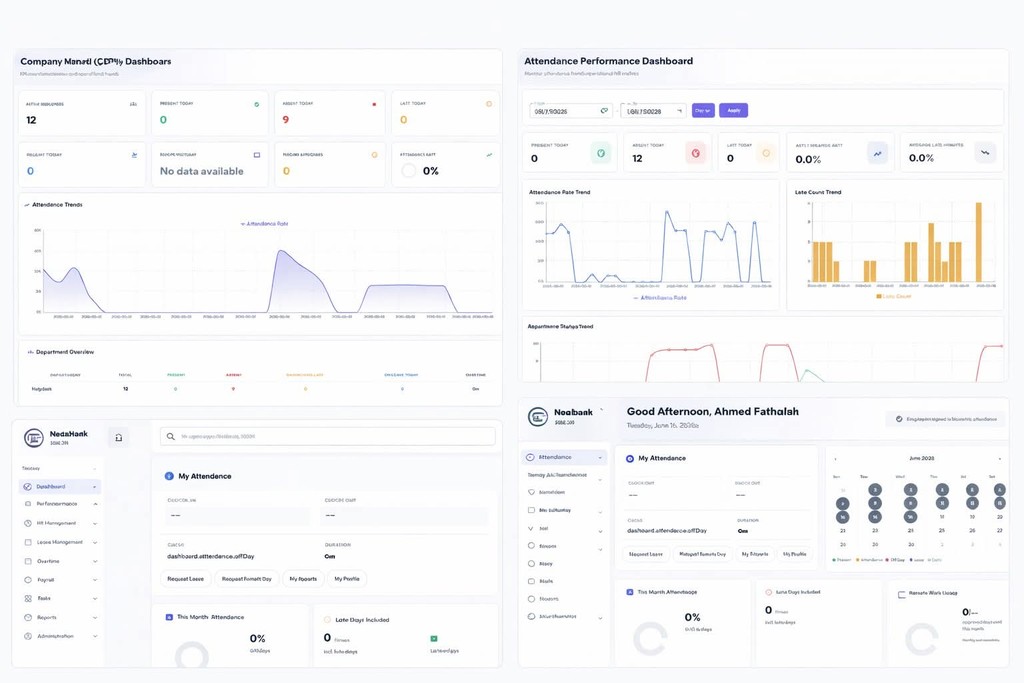The height and width of the screenshot is (683, 1024).
Task: Click the Administration icon in sidebar
Action: tap(27, 636)
